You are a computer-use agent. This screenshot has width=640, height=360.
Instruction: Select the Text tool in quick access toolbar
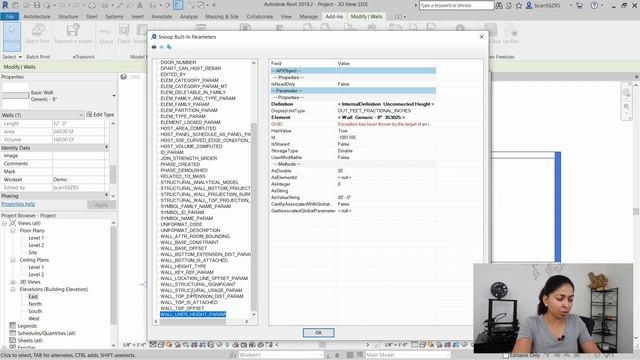(x=140, y=5)
